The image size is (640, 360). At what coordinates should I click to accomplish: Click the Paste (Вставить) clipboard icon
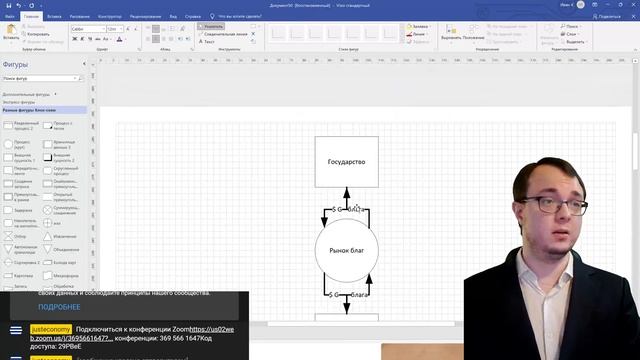[11, 32]
